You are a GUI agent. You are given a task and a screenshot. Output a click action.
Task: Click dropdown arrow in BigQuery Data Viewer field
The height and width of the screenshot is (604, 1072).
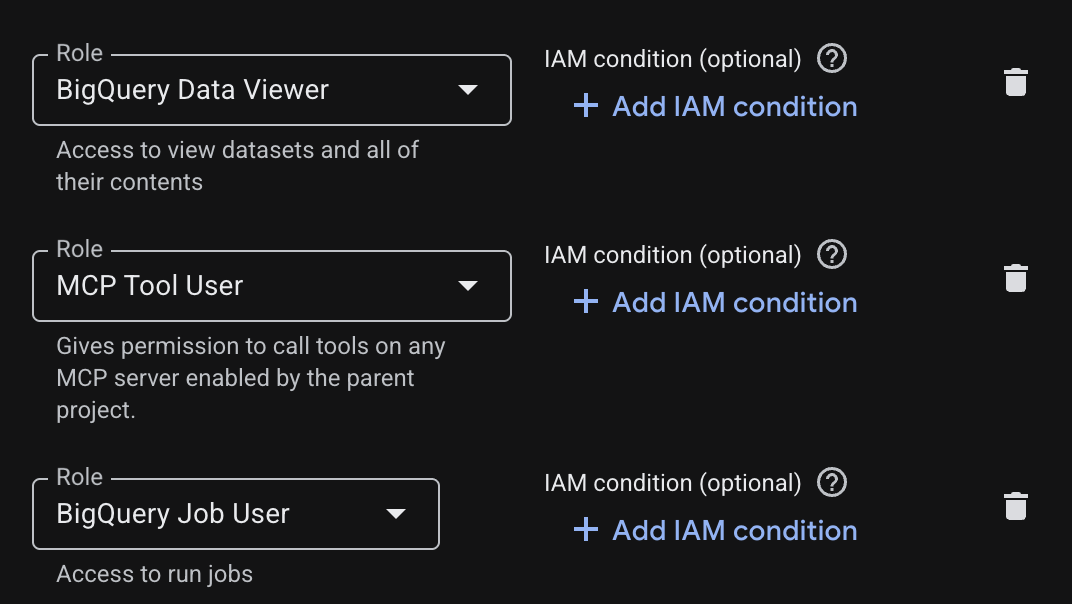coord(468,90)
